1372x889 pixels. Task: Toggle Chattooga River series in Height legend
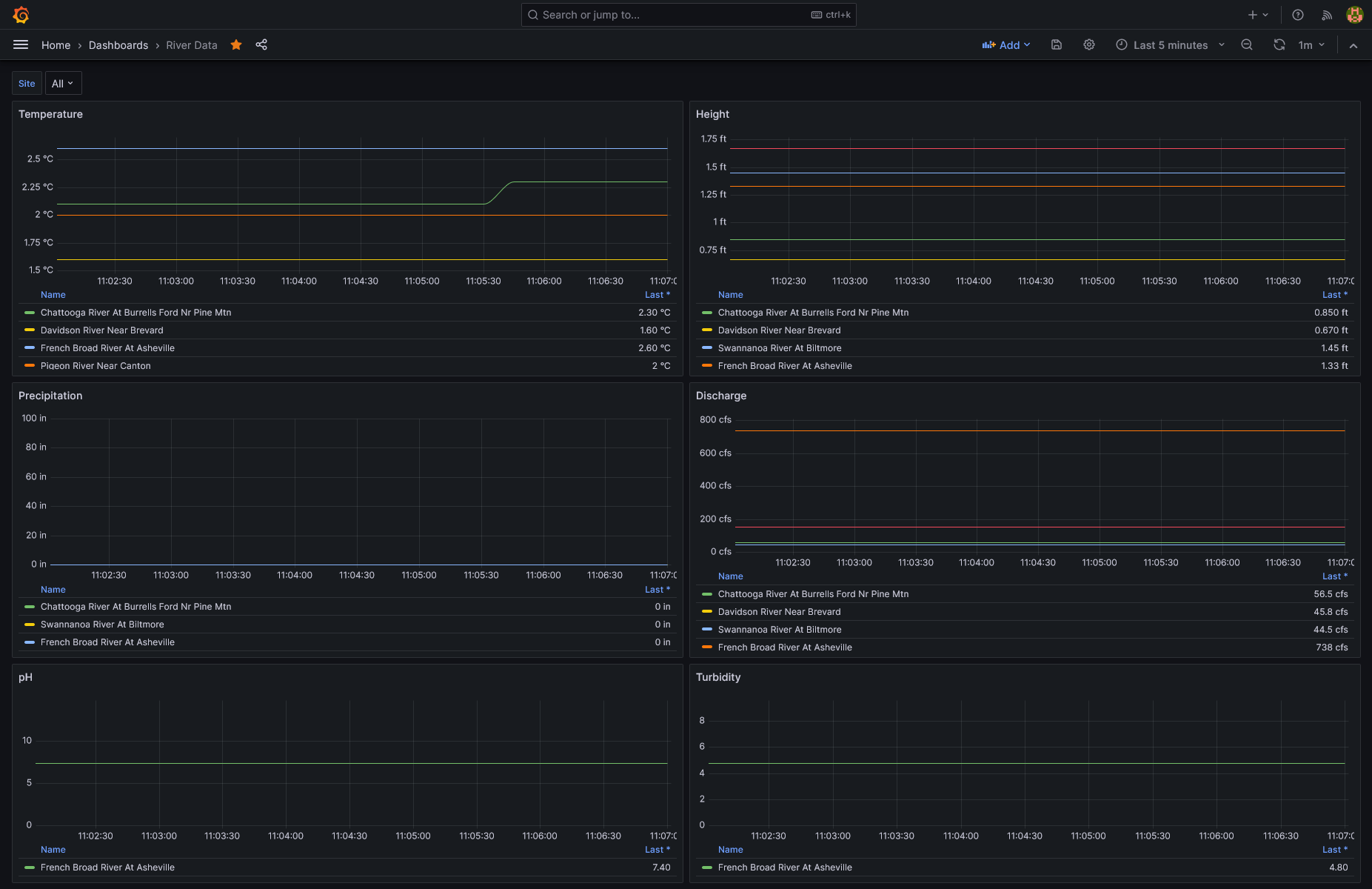(x=814, y=313)
